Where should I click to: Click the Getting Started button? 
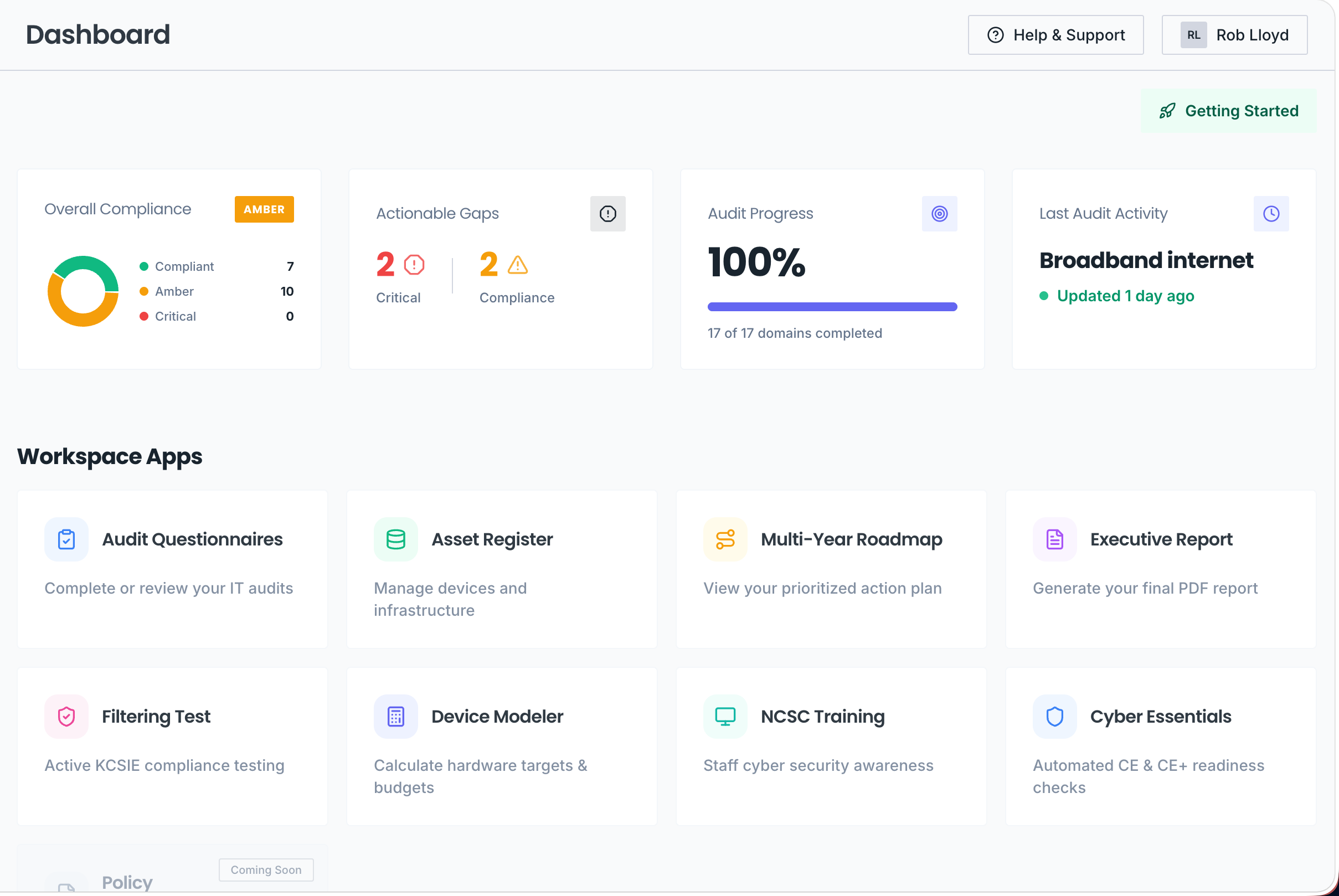(x=1228, y=110)
